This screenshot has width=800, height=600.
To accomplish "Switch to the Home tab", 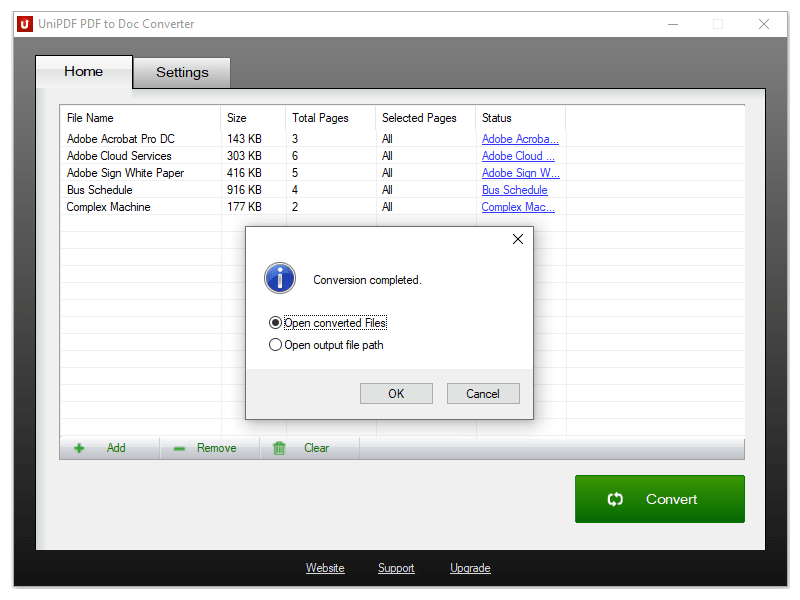I will click(x=84, y=72).
